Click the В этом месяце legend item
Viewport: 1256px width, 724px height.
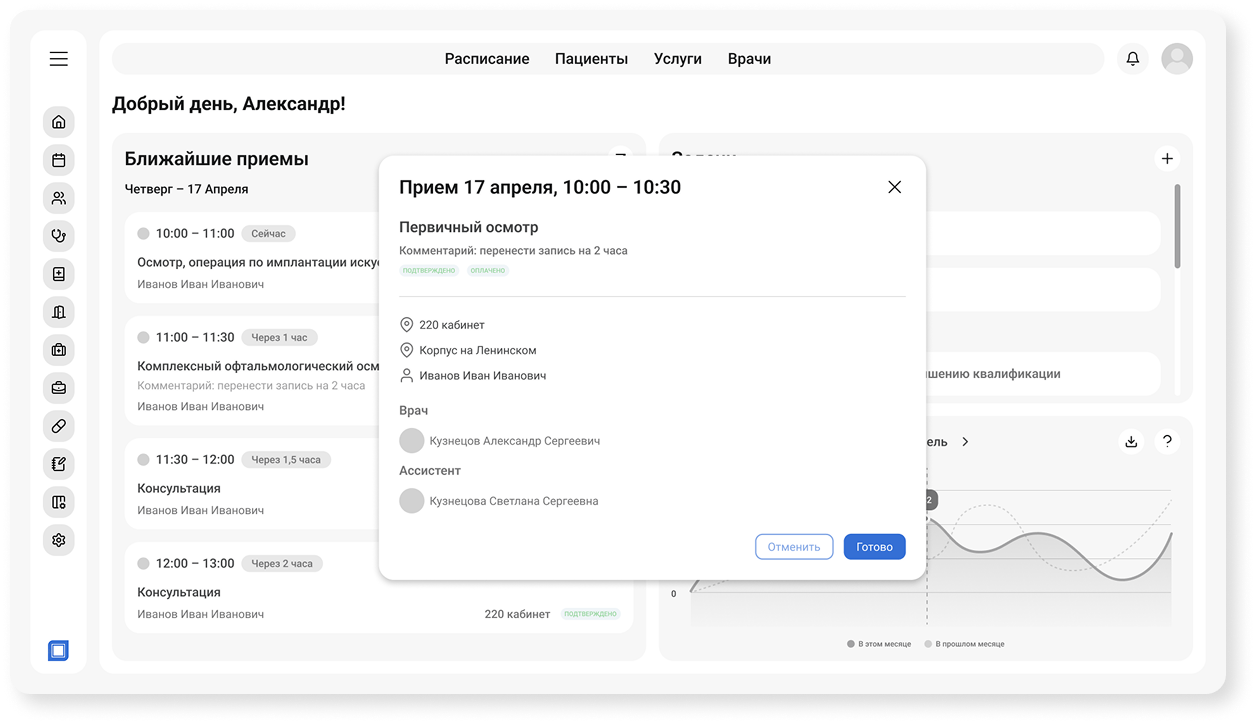[x=879, y=644]
